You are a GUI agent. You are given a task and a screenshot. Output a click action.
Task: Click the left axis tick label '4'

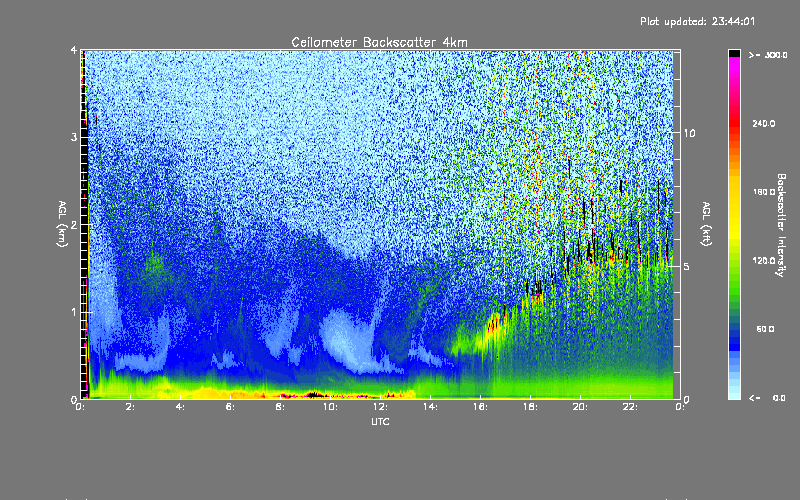(74, 50)
